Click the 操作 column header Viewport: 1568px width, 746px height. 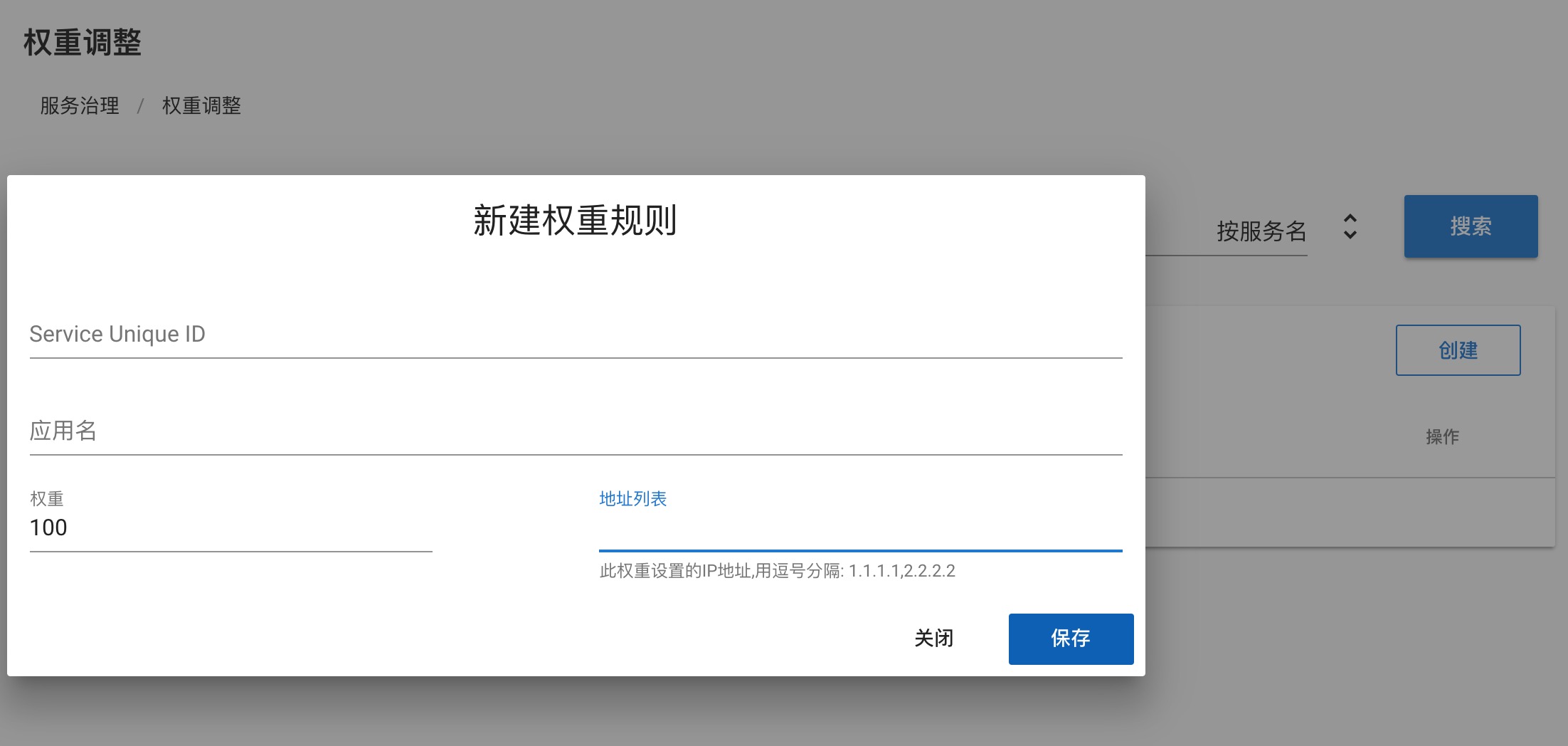click(1441, 437)
